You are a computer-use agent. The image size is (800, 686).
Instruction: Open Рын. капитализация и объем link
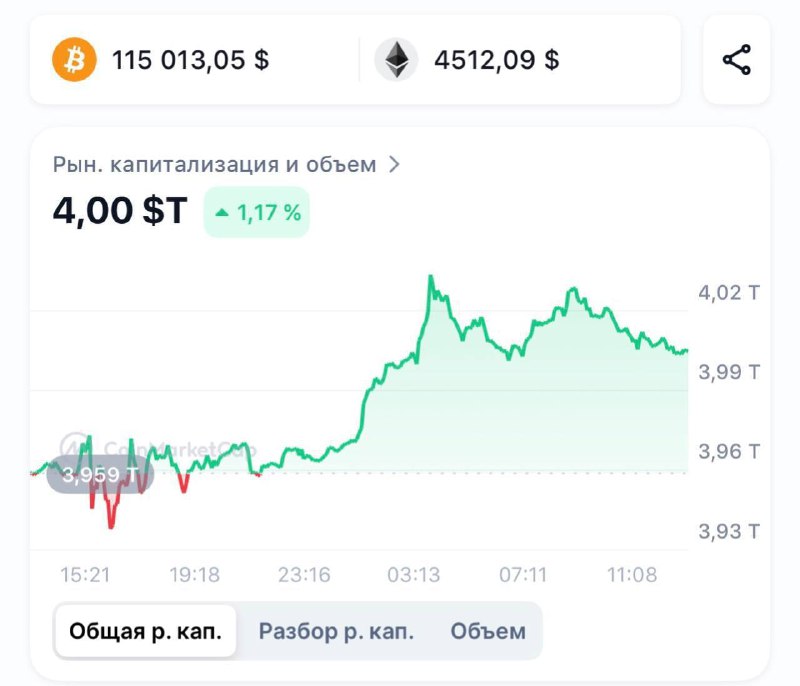215,164
